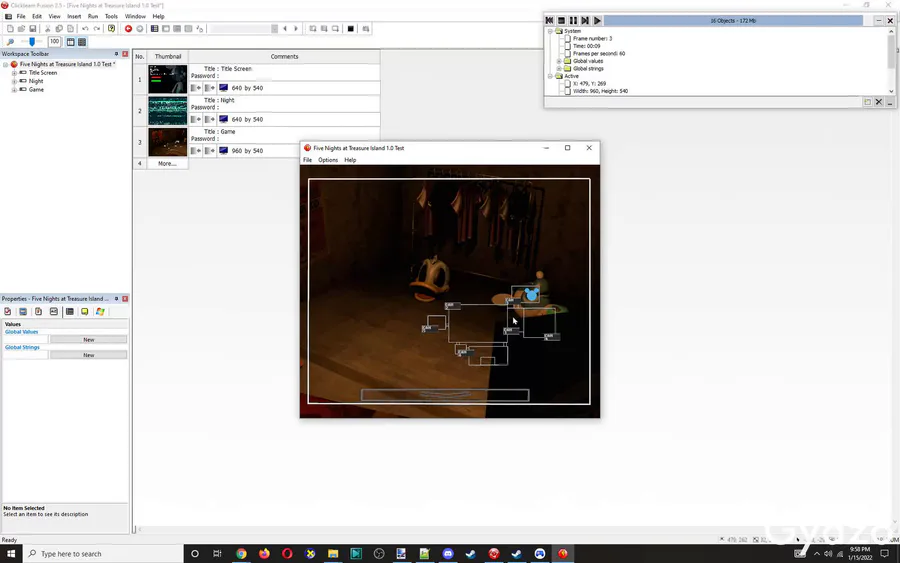Click the next frame arrow in toolbar

296,29
